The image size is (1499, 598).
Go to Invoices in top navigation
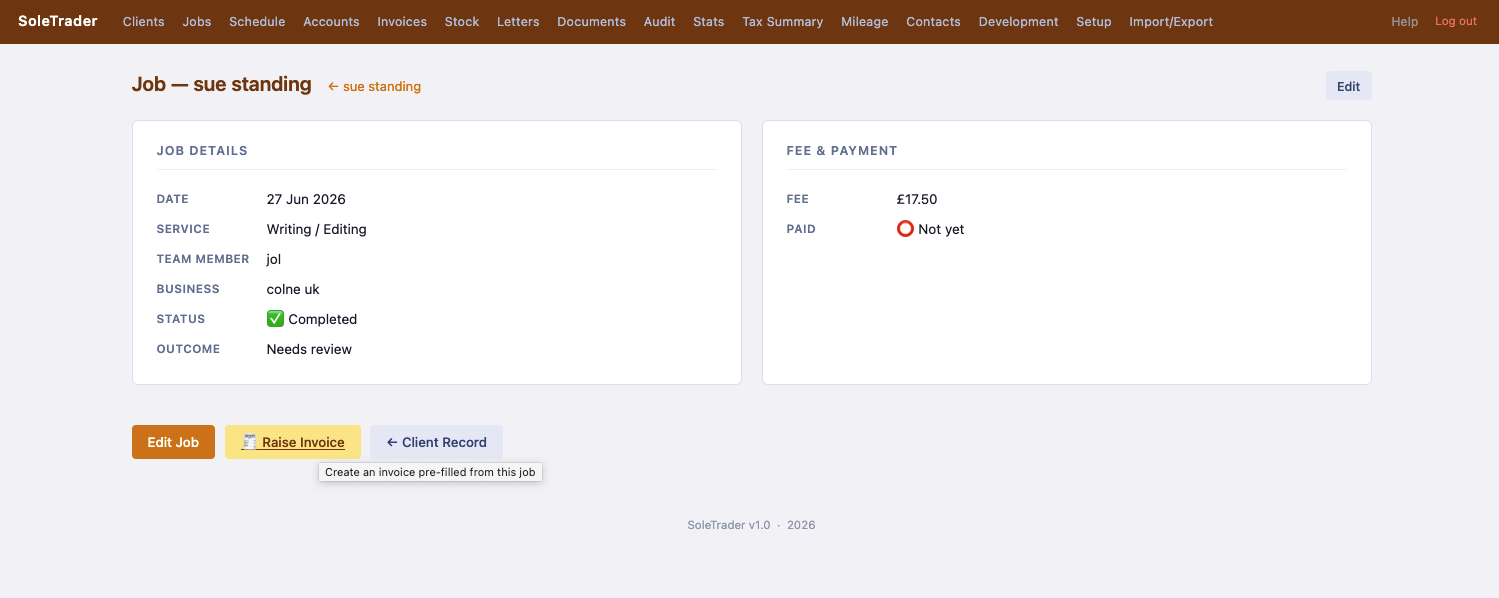[402, 22]
